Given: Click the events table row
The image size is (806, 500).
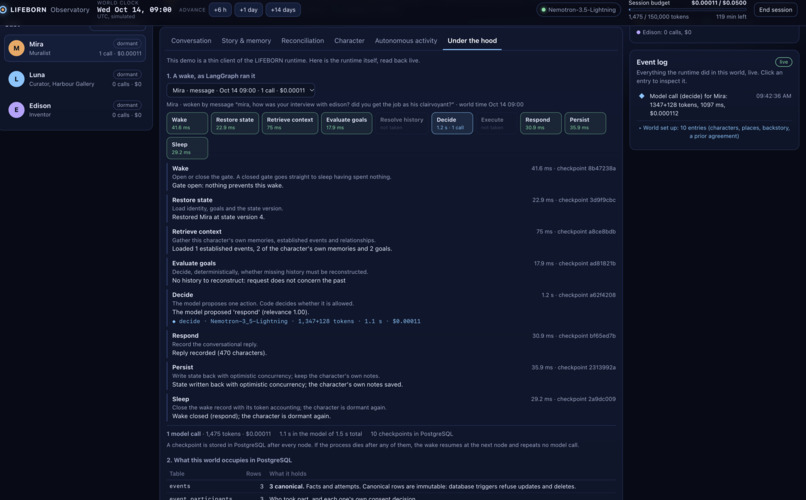Looking at the screenshot, I should (391, 487).
